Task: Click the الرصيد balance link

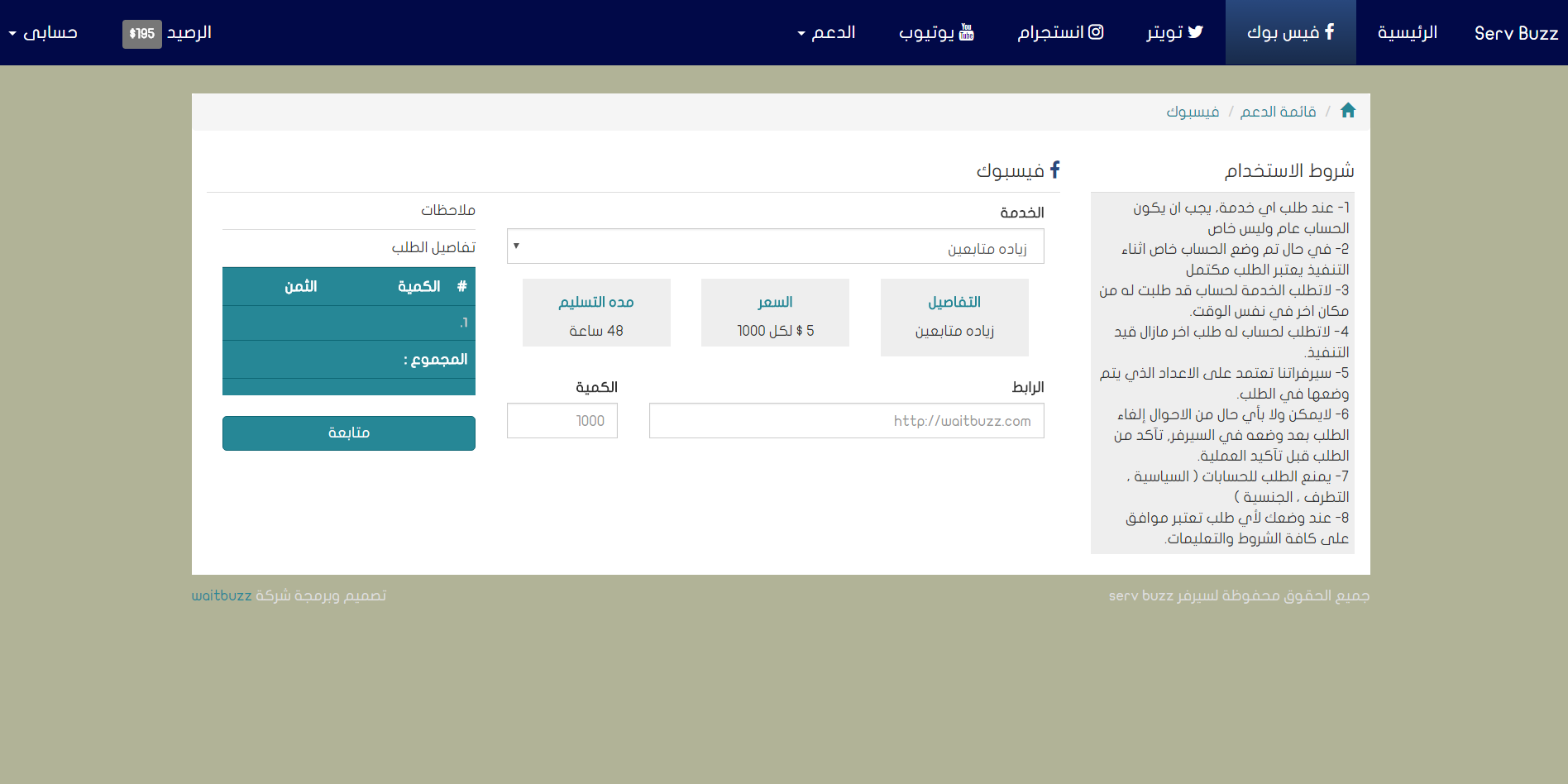Action: (x=167, y=33)
